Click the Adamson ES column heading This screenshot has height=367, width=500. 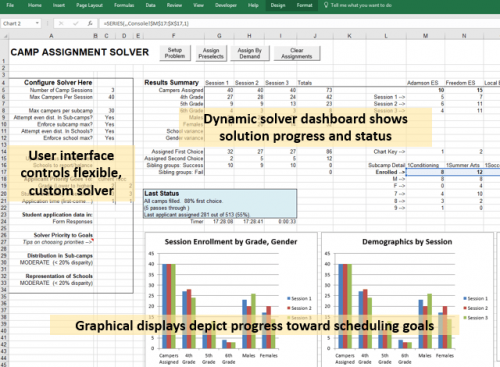tap(422, 83)
